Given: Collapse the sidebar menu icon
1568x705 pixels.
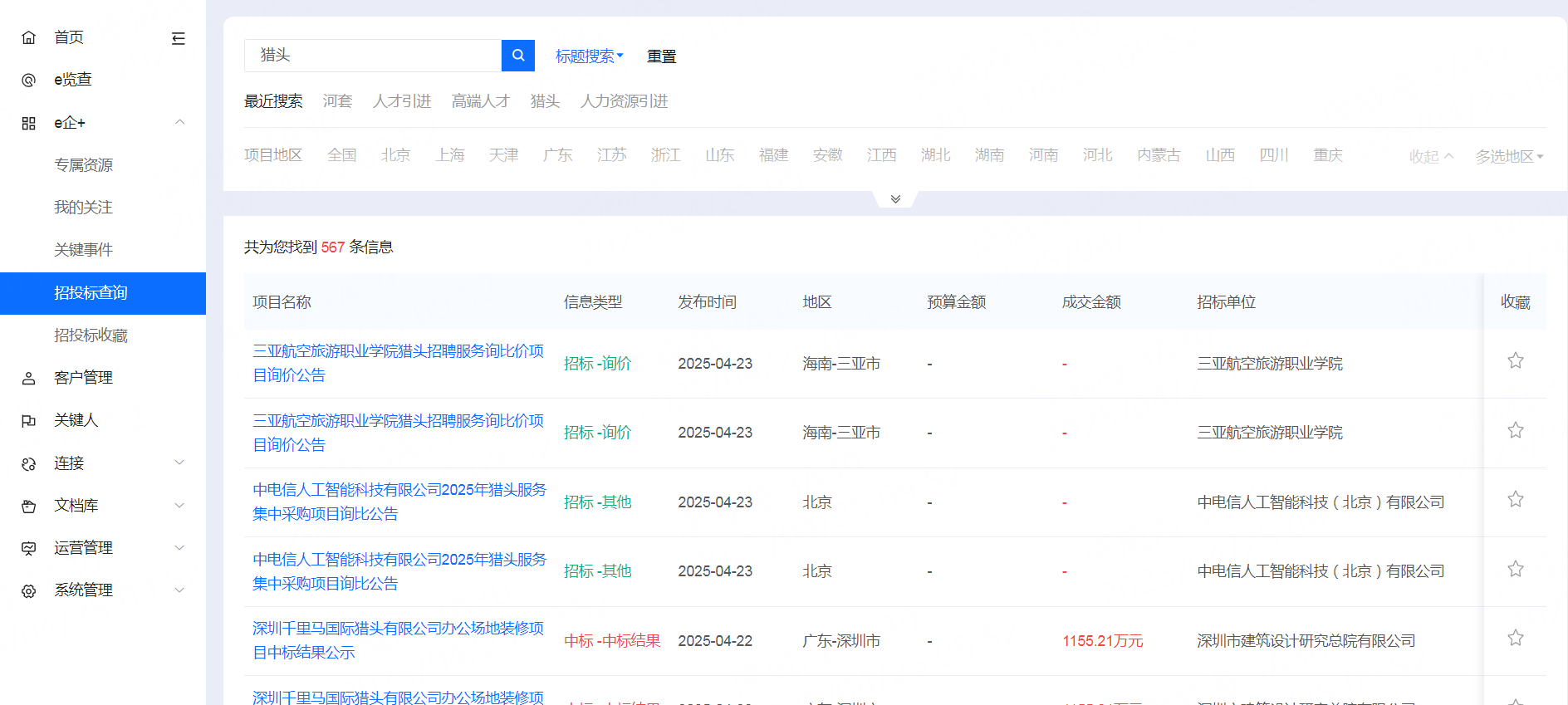Looking at the screenshot, I should 179,38.
